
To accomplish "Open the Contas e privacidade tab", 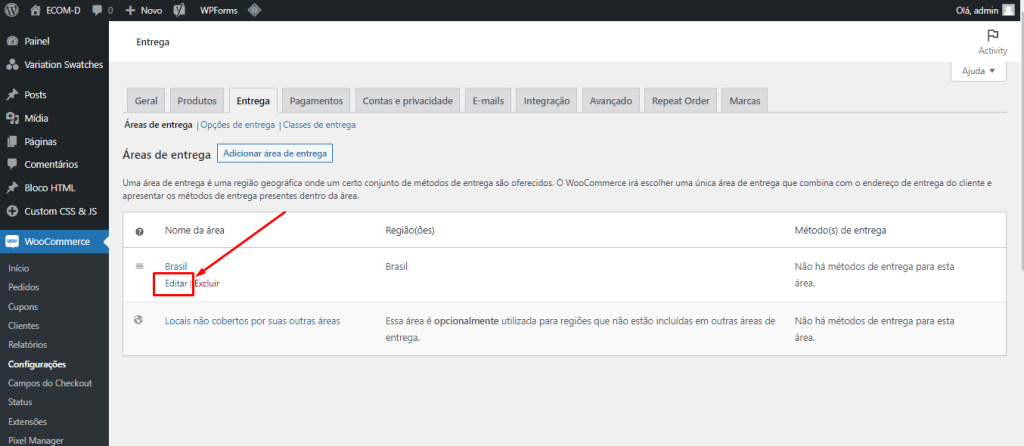I will point(408,101).
